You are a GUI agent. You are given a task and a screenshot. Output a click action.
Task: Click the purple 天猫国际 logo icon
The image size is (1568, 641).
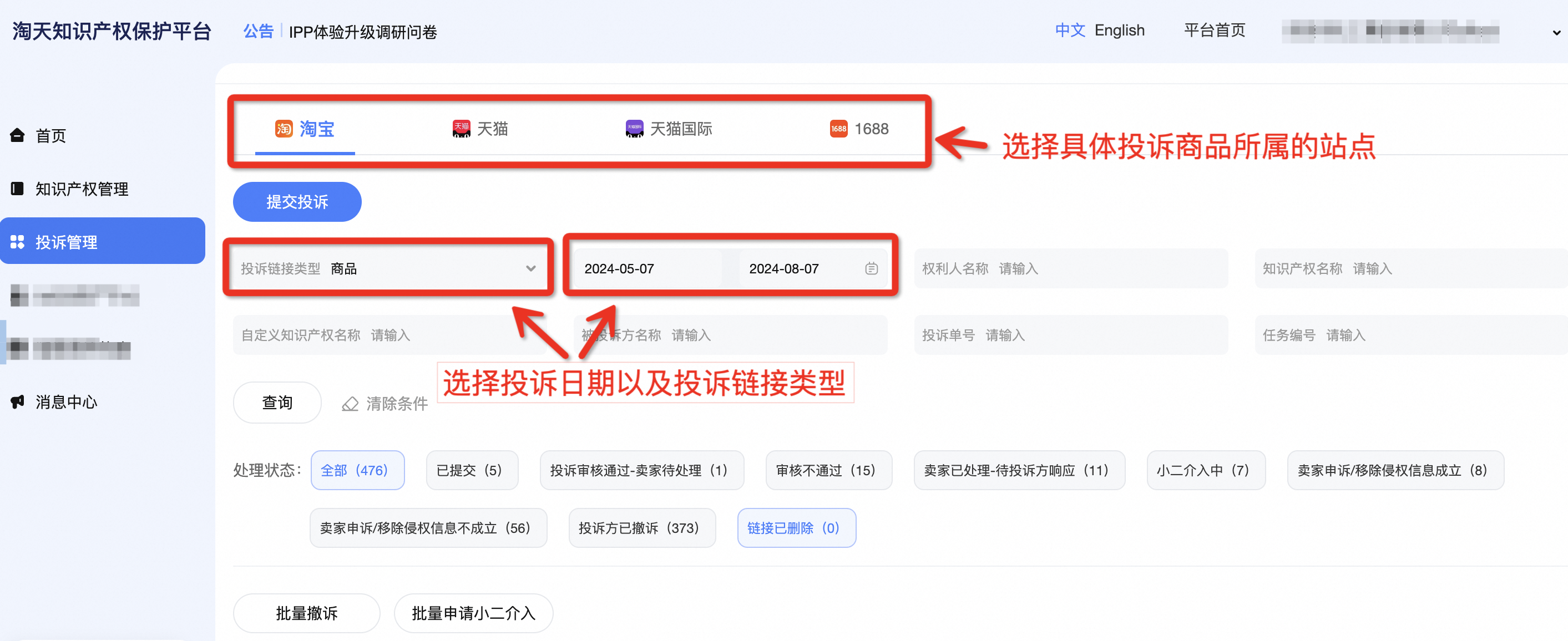point(634,128)
